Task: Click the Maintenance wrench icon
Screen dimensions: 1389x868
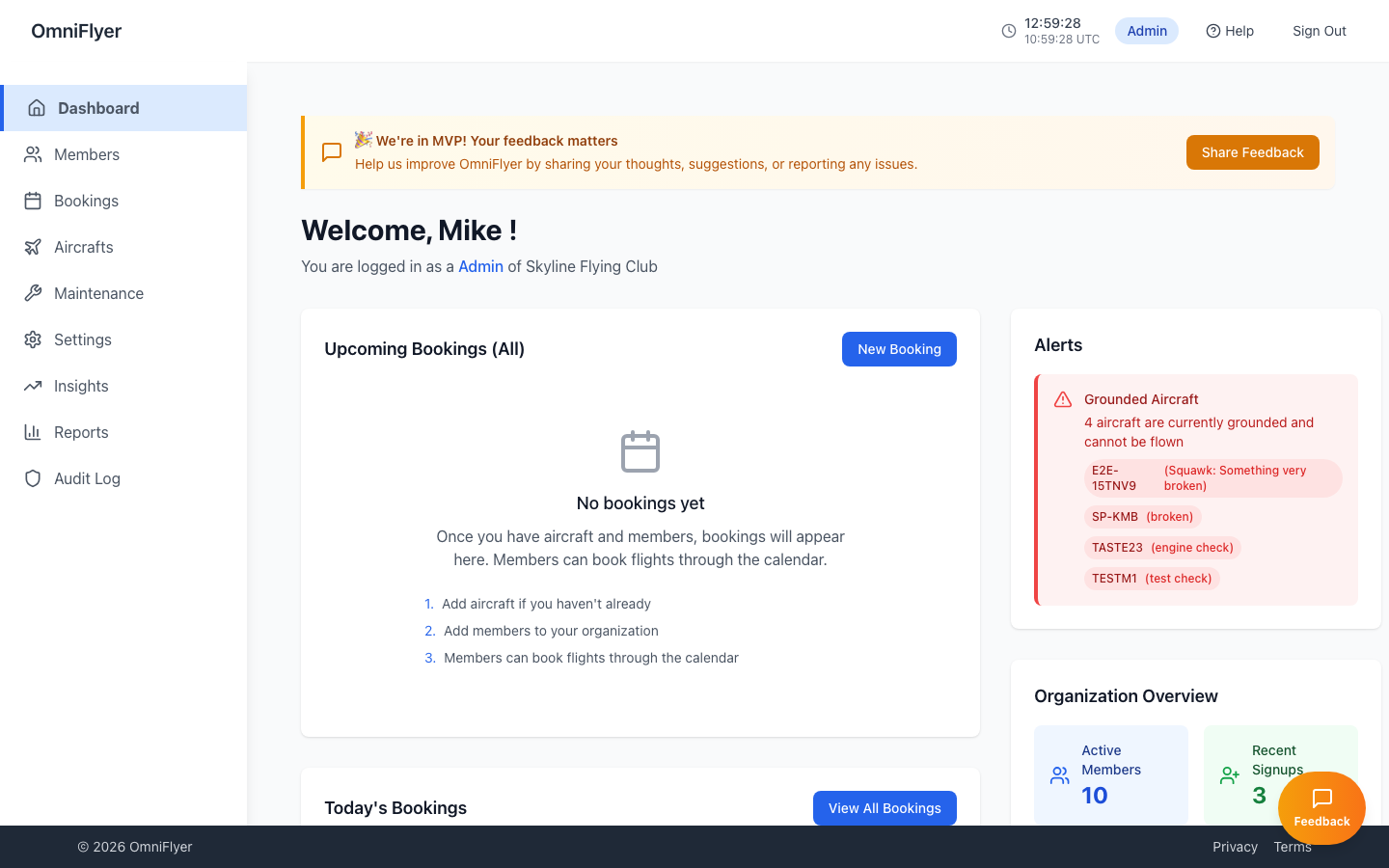Action: (x=33, y=293)
